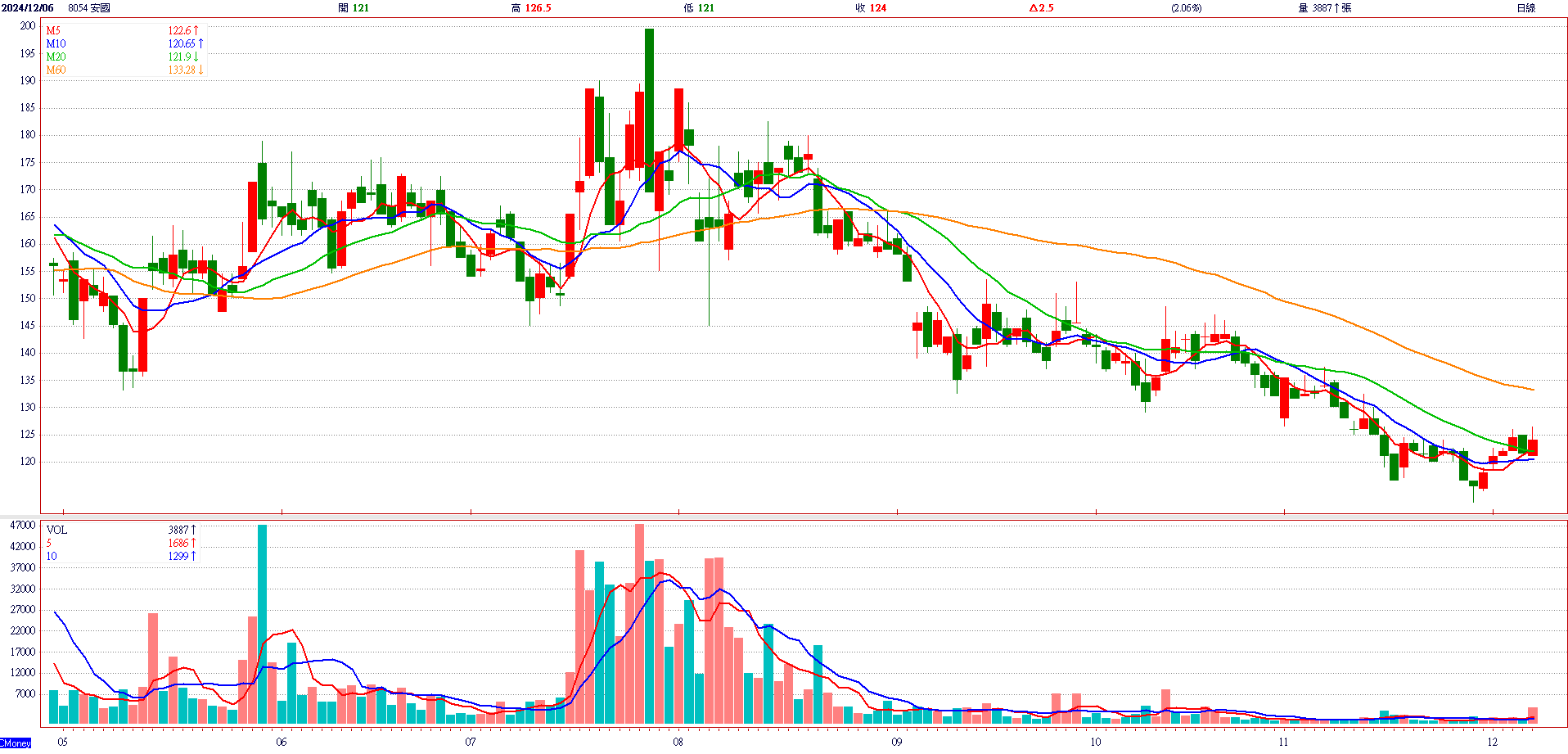Viewport: 1568px width, 754px height.
Task: Click the 06 month marker on time axis
Action: coord(282,742)
